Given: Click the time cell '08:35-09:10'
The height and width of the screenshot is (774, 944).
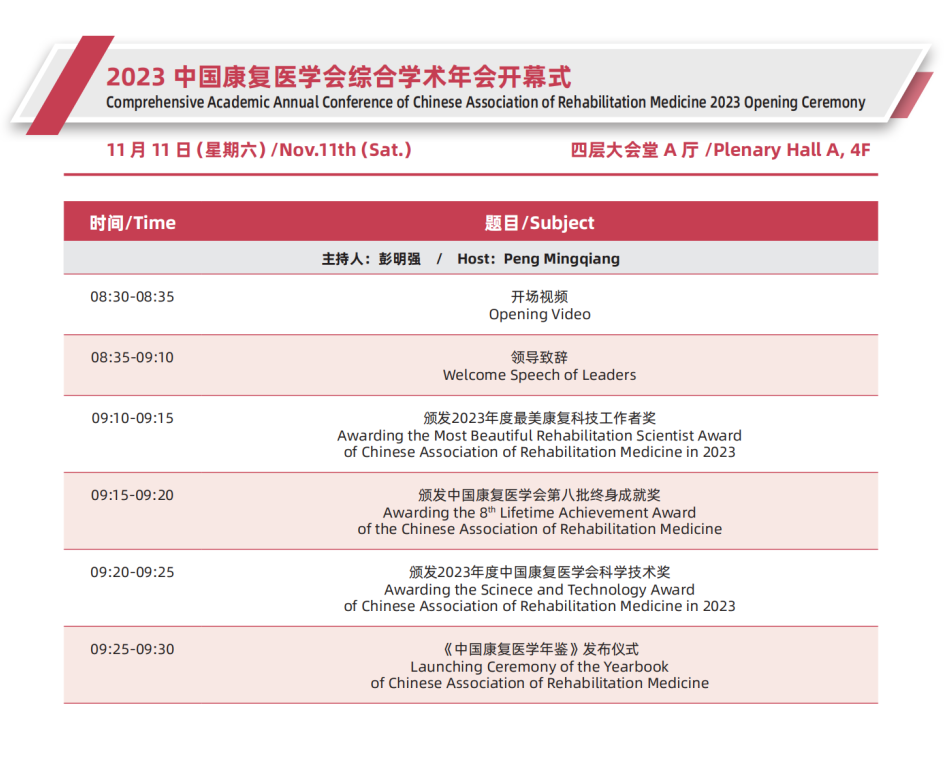Looking at the screenshot, I should (132, 358).
